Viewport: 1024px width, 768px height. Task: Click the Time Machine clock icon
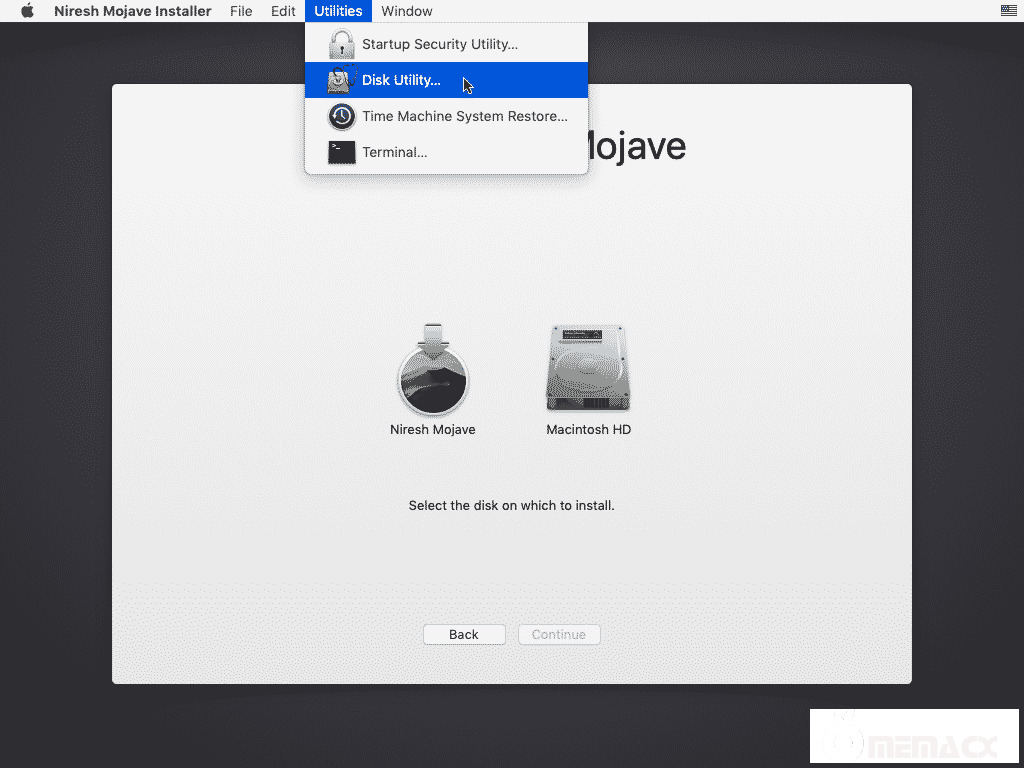pos(342,116)
